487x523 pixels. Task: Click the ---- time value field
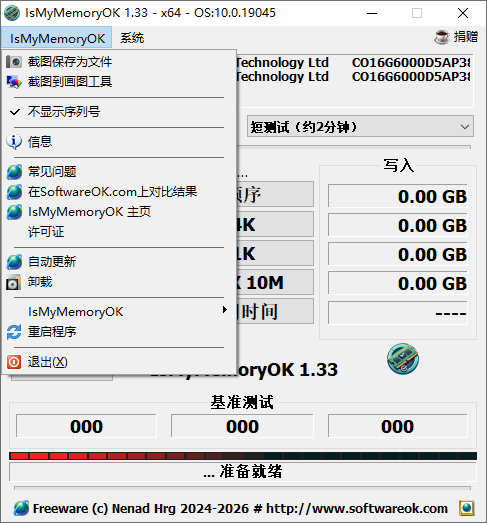click(x=398, y=313)
